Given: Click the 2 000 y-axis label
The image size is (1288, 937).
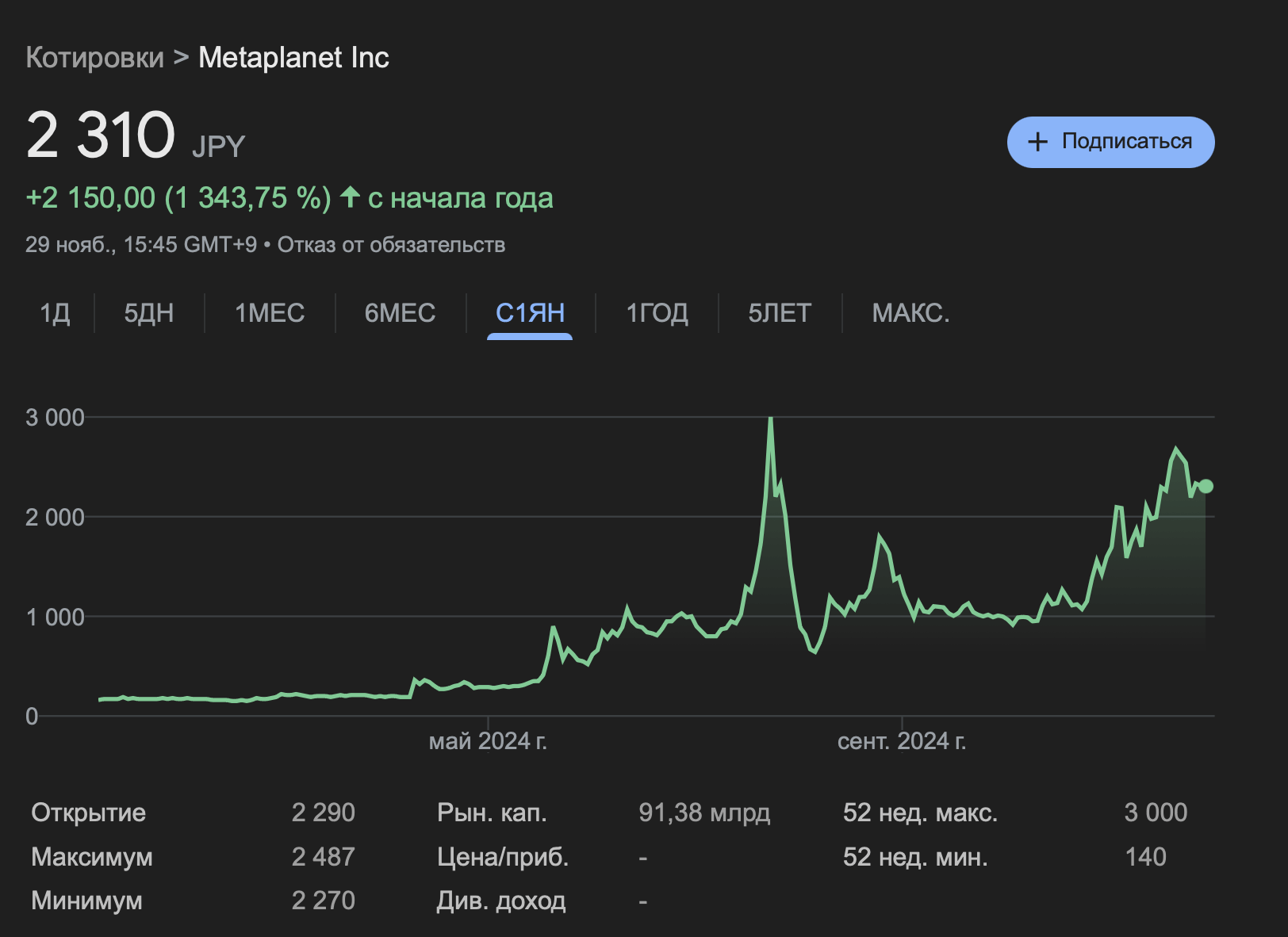Looking at the screenshot, I should (x=55, y=518).
